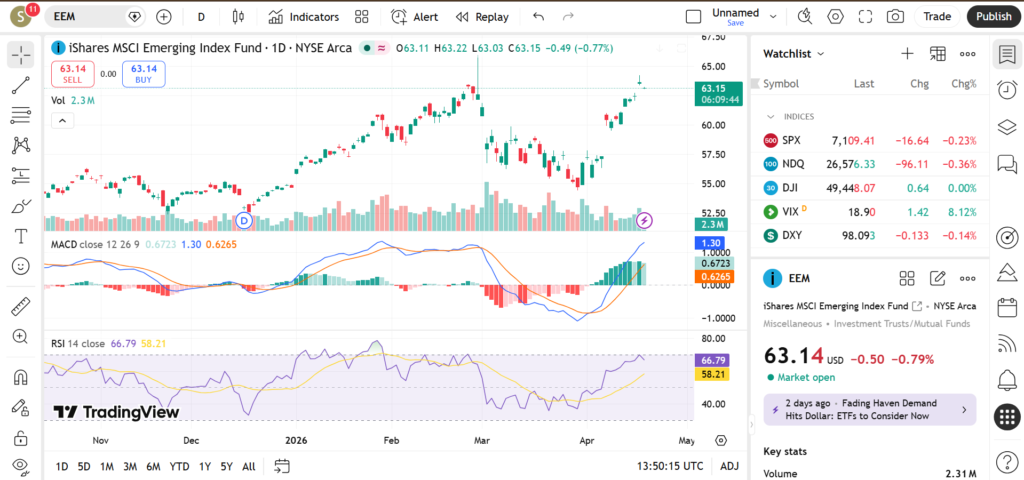Viewport: 1024px width, 480px height.
Task: Open the Measure ruler tool
Action: click(21, 306)
